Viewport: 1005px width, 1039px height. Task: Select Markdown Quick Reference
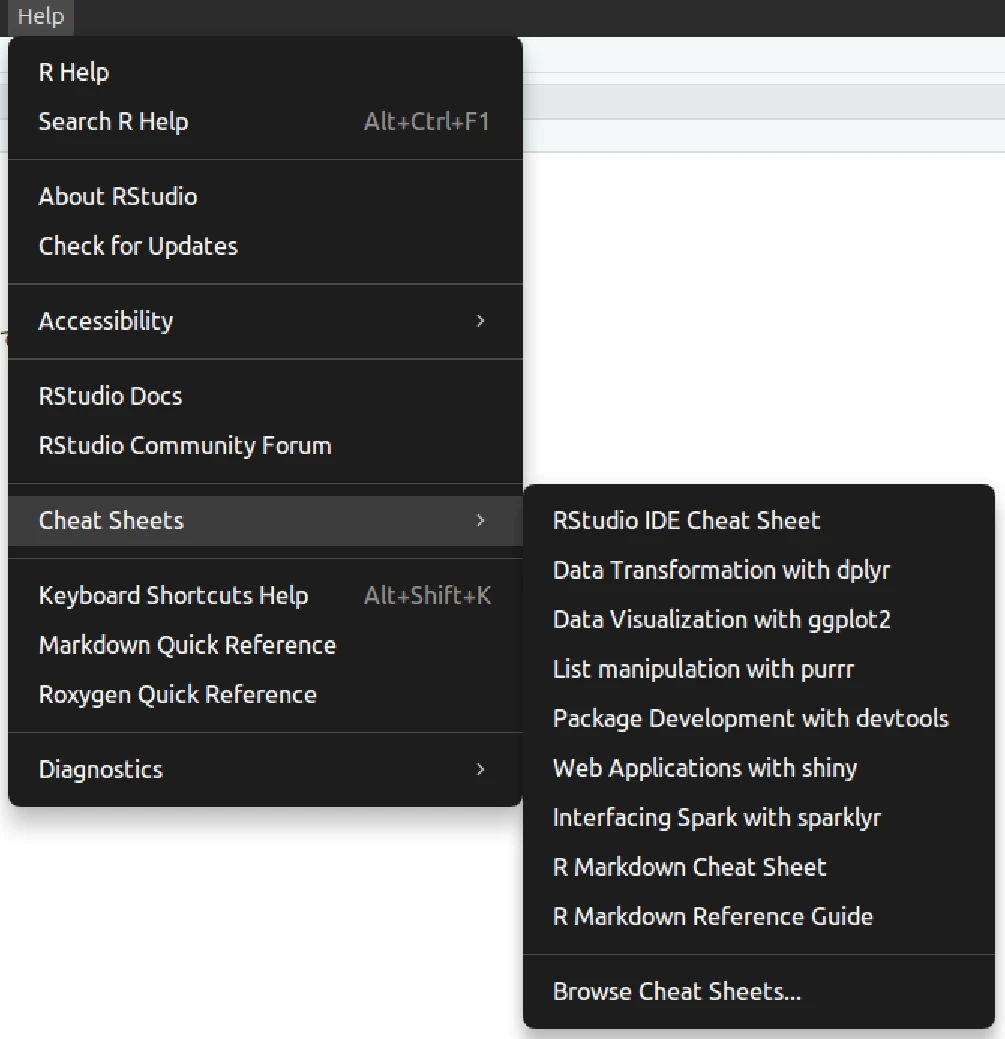[x=265, y=645]
